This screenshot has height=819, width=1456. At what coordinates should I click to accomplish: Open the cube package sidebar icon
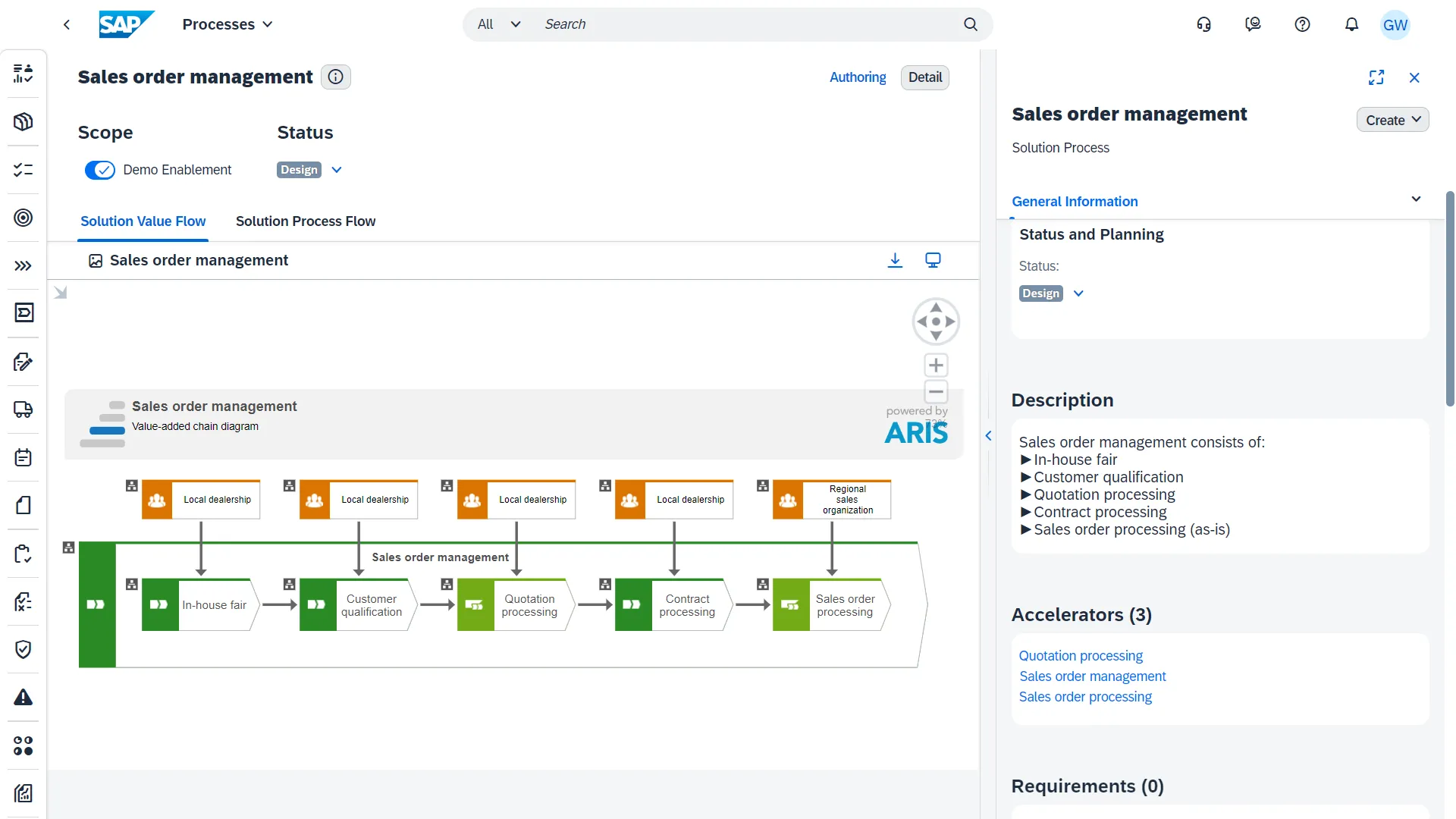click(24, 121)
